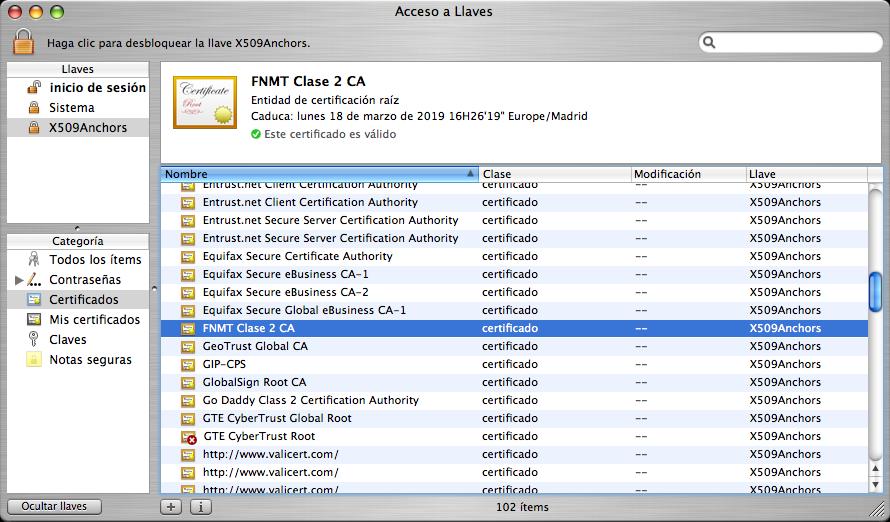Select the GeoTrust Global CA row name
Screen dimensions: 890x522
[x=255, y=346]
